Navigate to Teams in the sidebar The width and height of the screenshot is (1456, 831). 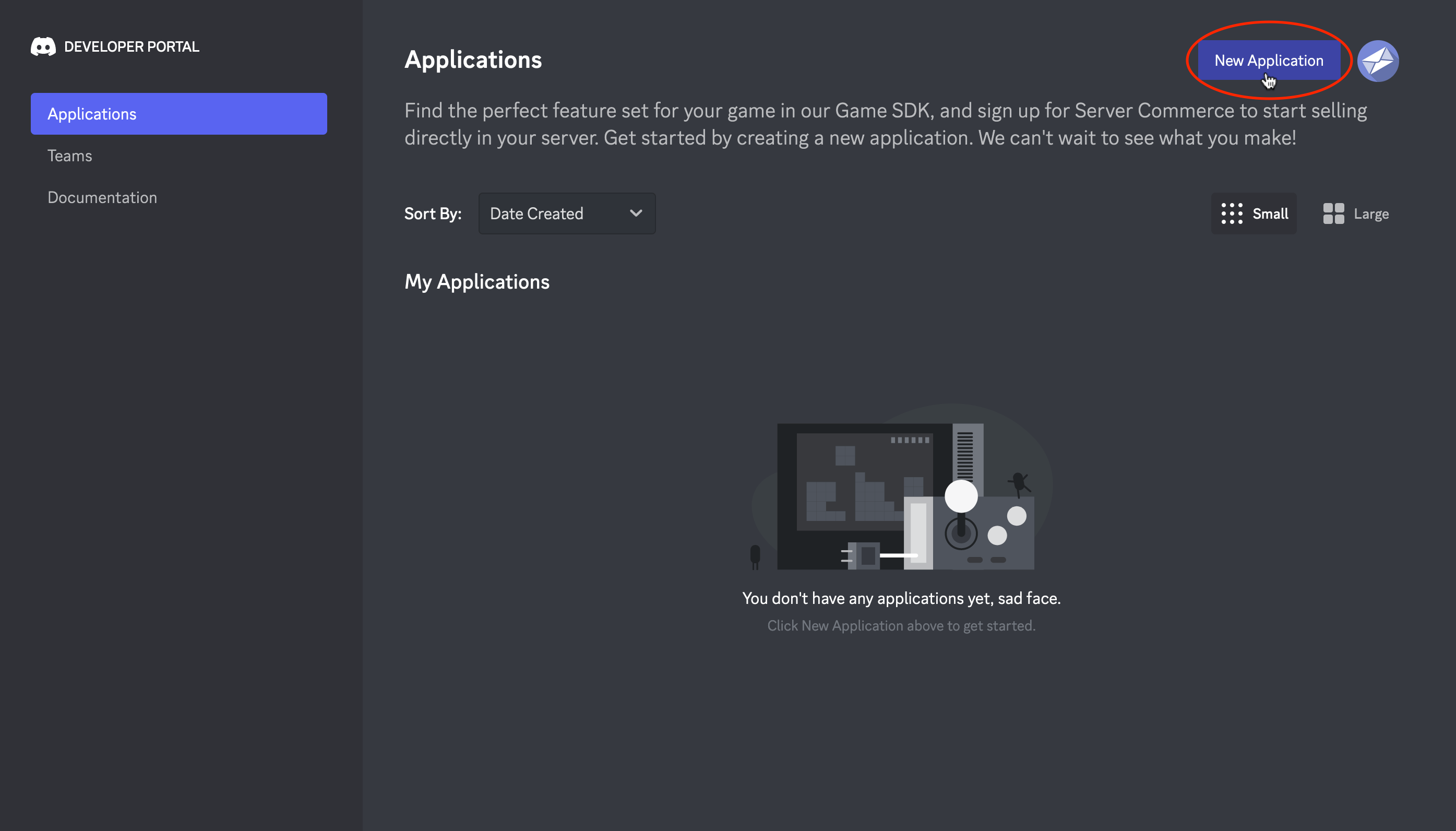click(x=69, y=155)
